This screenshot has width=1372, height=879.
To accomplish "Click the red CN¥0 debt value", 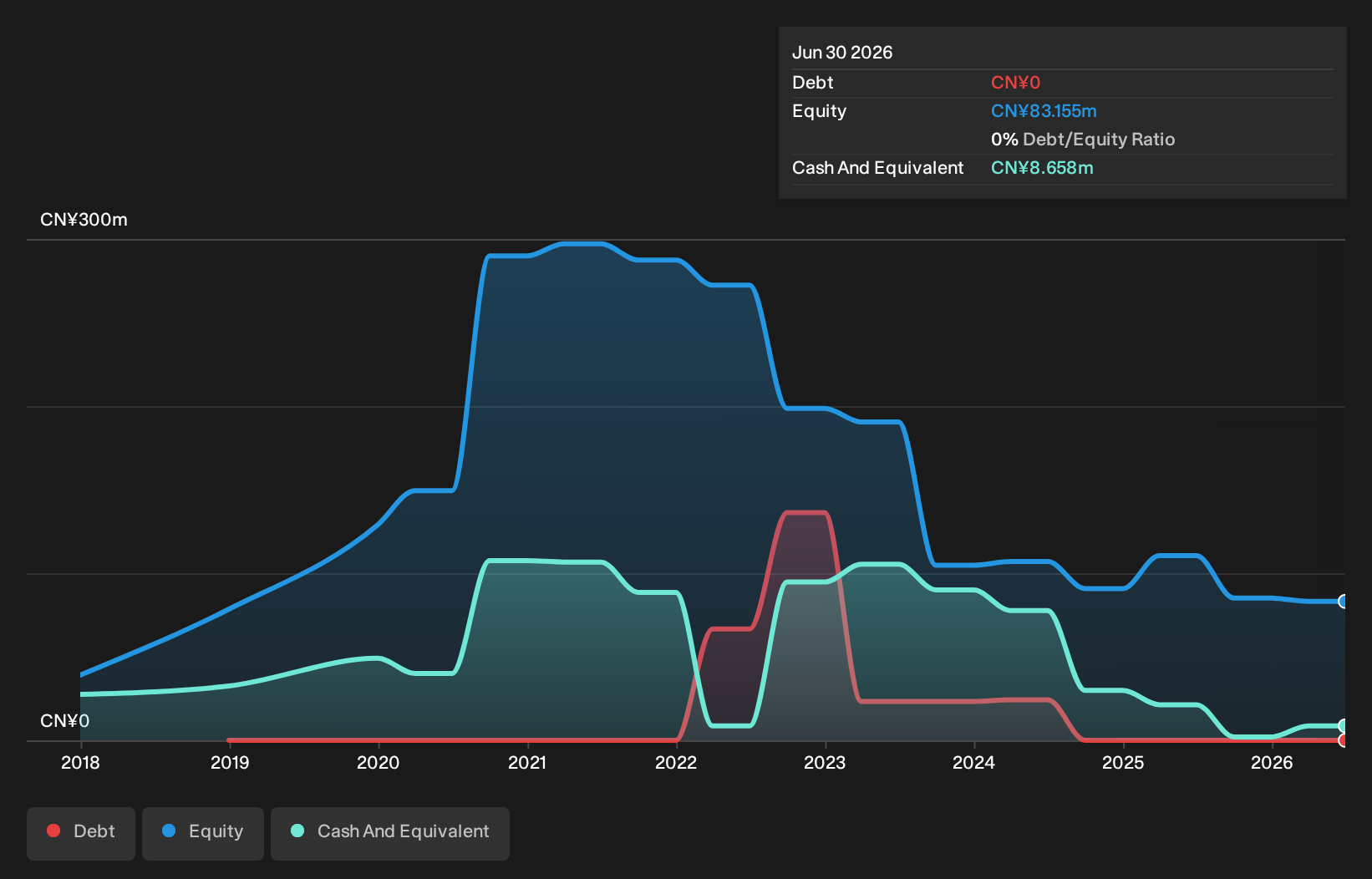I will 1015,83.
